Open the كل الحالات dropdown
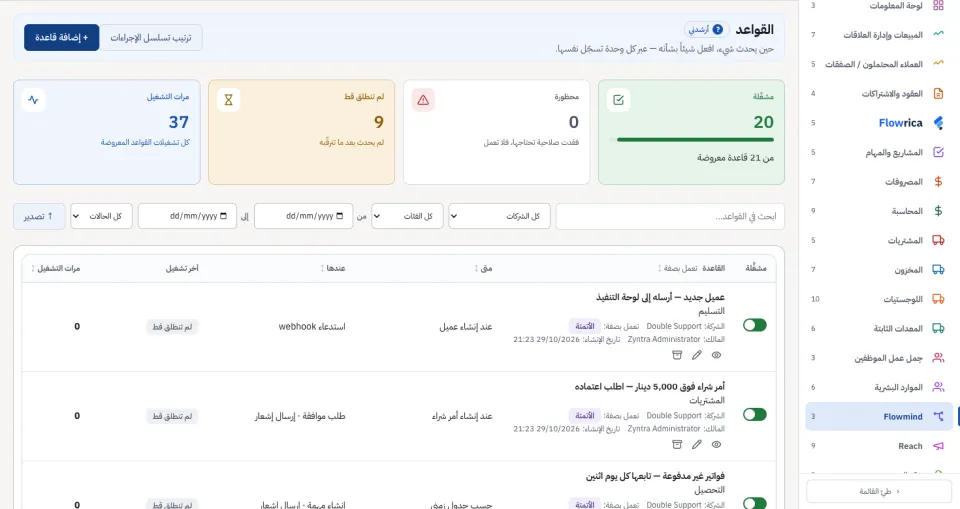 (101, 216)
